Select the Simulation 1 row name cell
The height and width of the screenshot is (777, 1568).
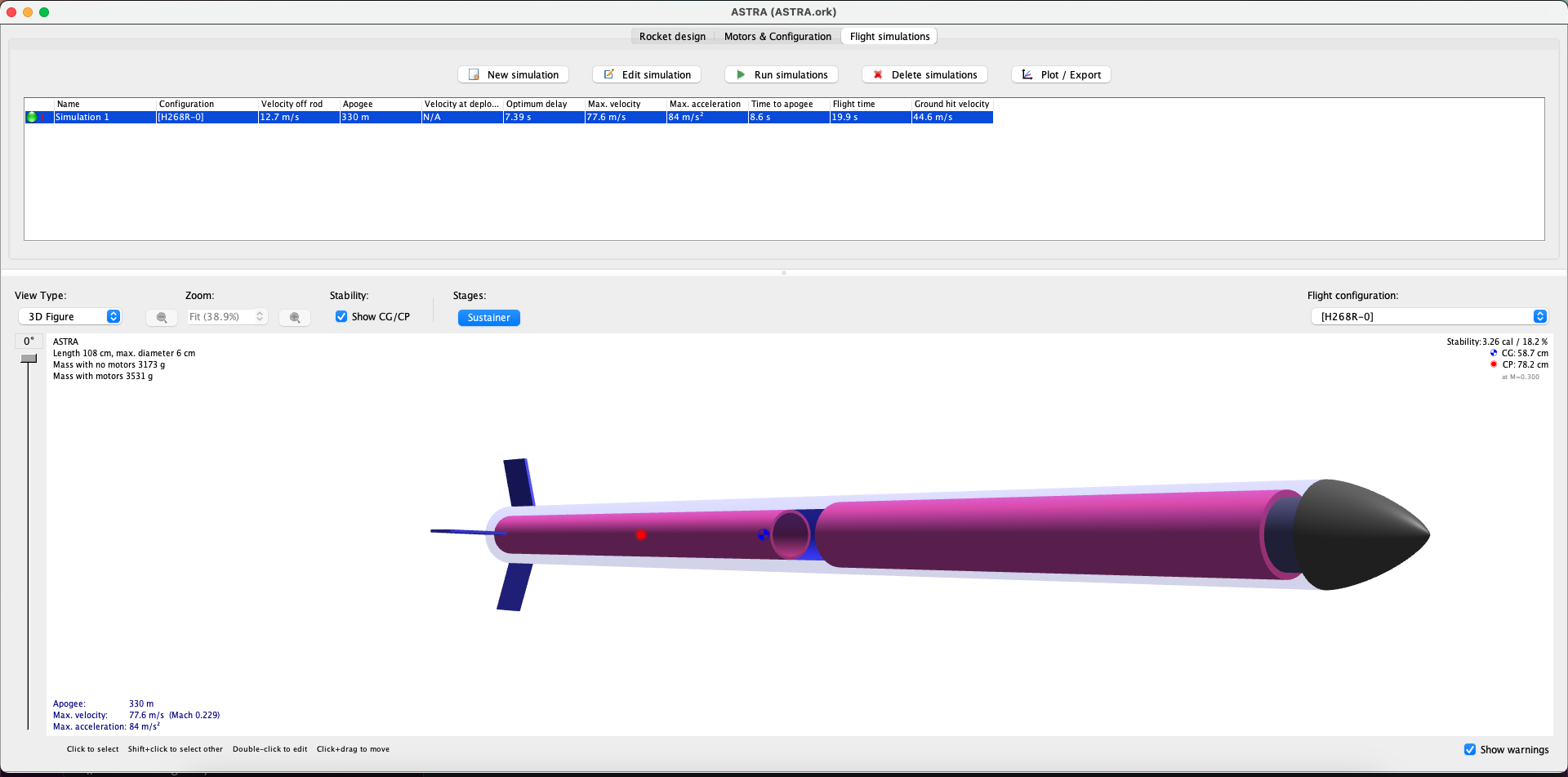tap(105, 117)
